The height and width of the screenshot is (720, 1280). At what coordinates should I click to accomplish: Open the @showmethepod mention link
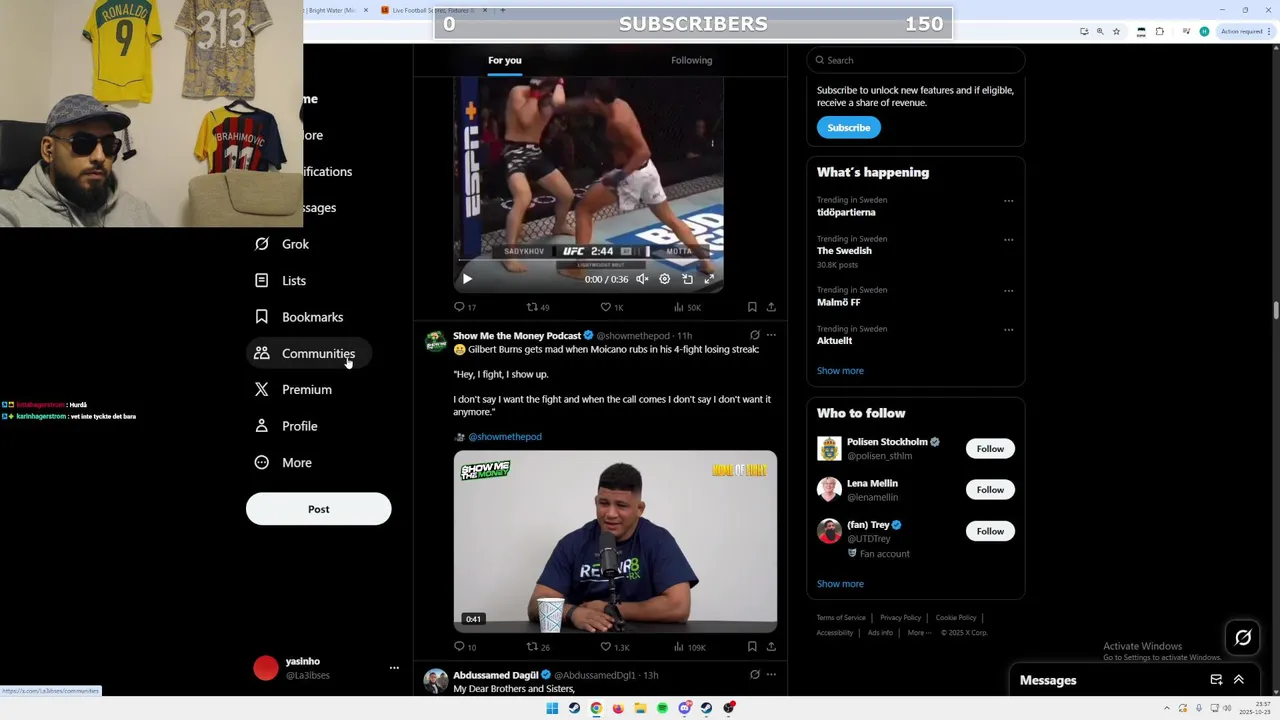pyautogui.click(x=505, y=437)
